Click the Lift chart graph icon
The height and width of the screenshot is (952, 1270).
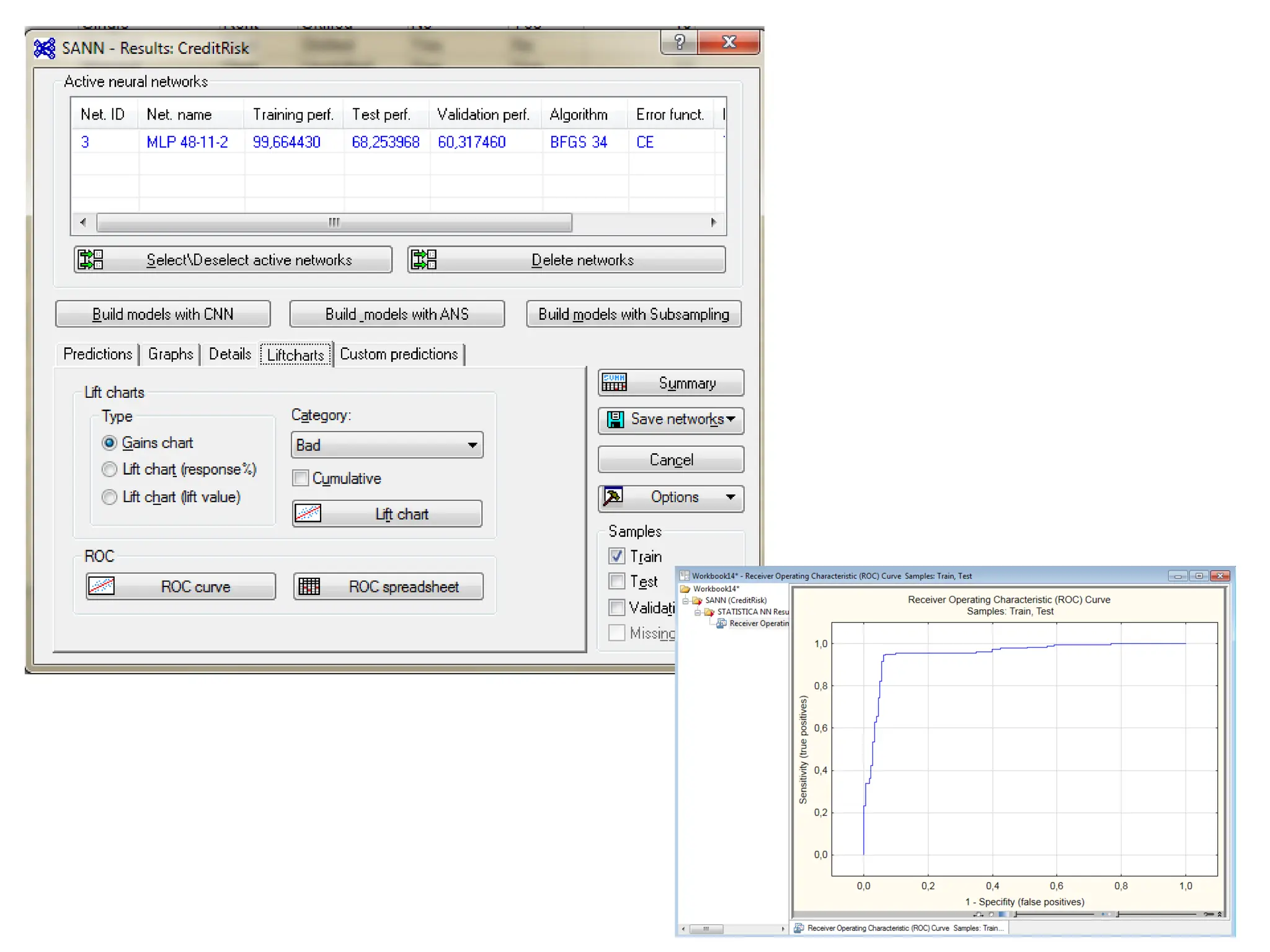308,514
